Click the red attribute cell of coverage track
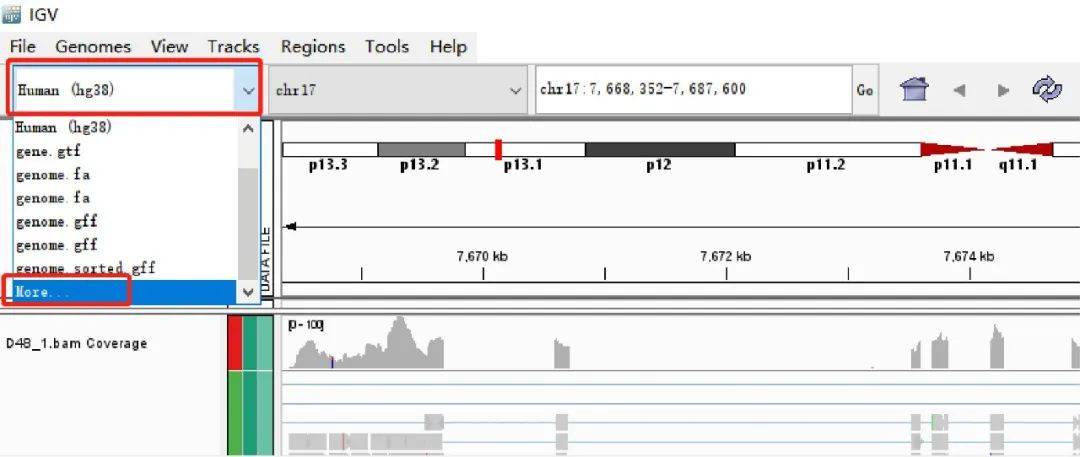This screenshot has height=457, width=1080. (235, 343)
